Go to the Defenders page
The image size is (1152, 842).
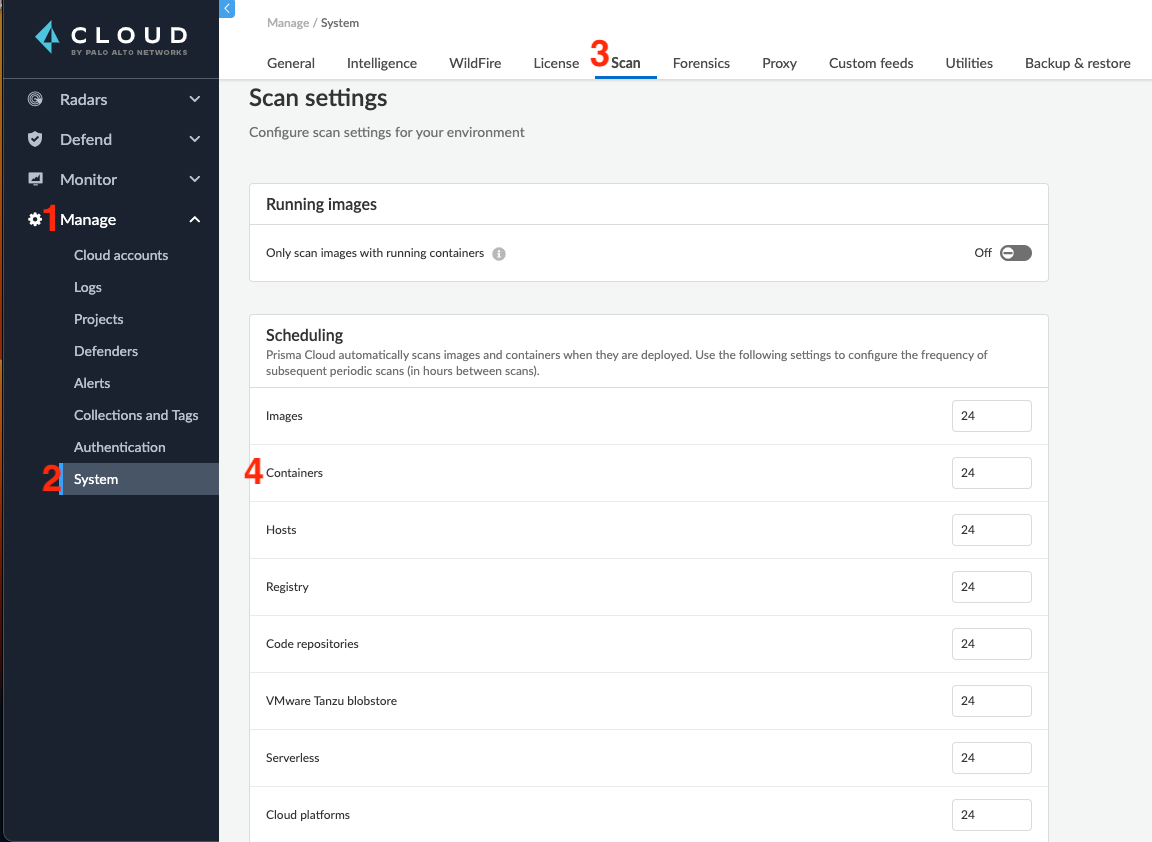pos(106,351)
